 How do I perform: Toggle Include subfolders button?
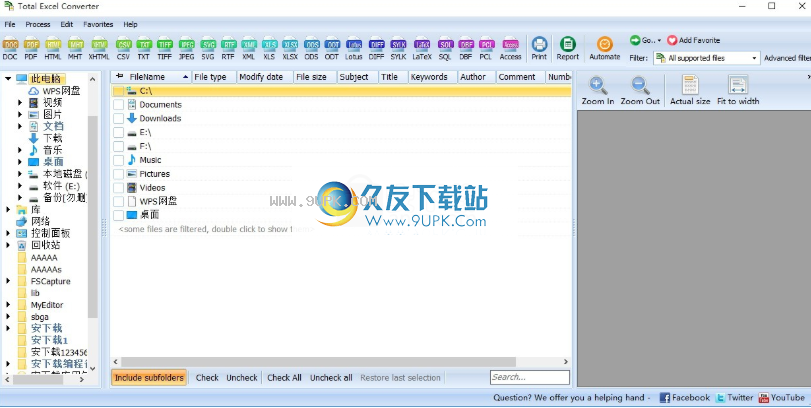[149, 377]
